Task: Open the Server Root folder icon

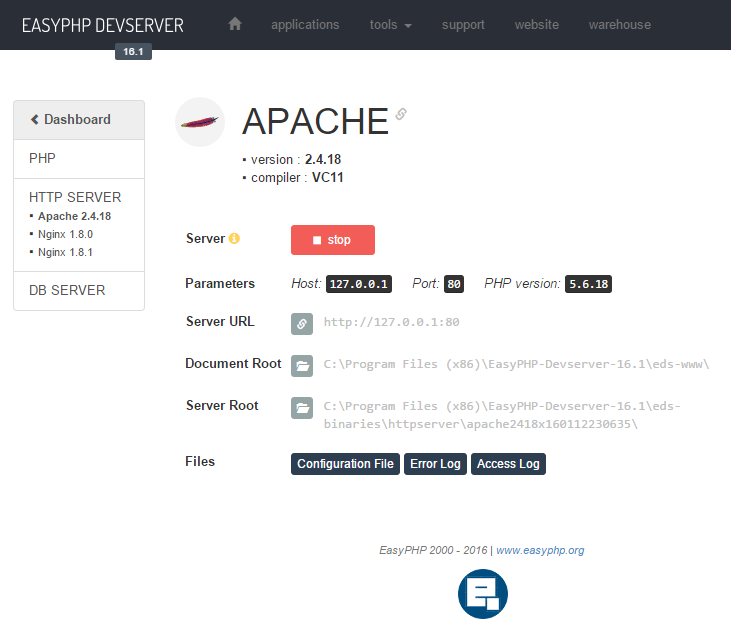Action: (302, 408)
